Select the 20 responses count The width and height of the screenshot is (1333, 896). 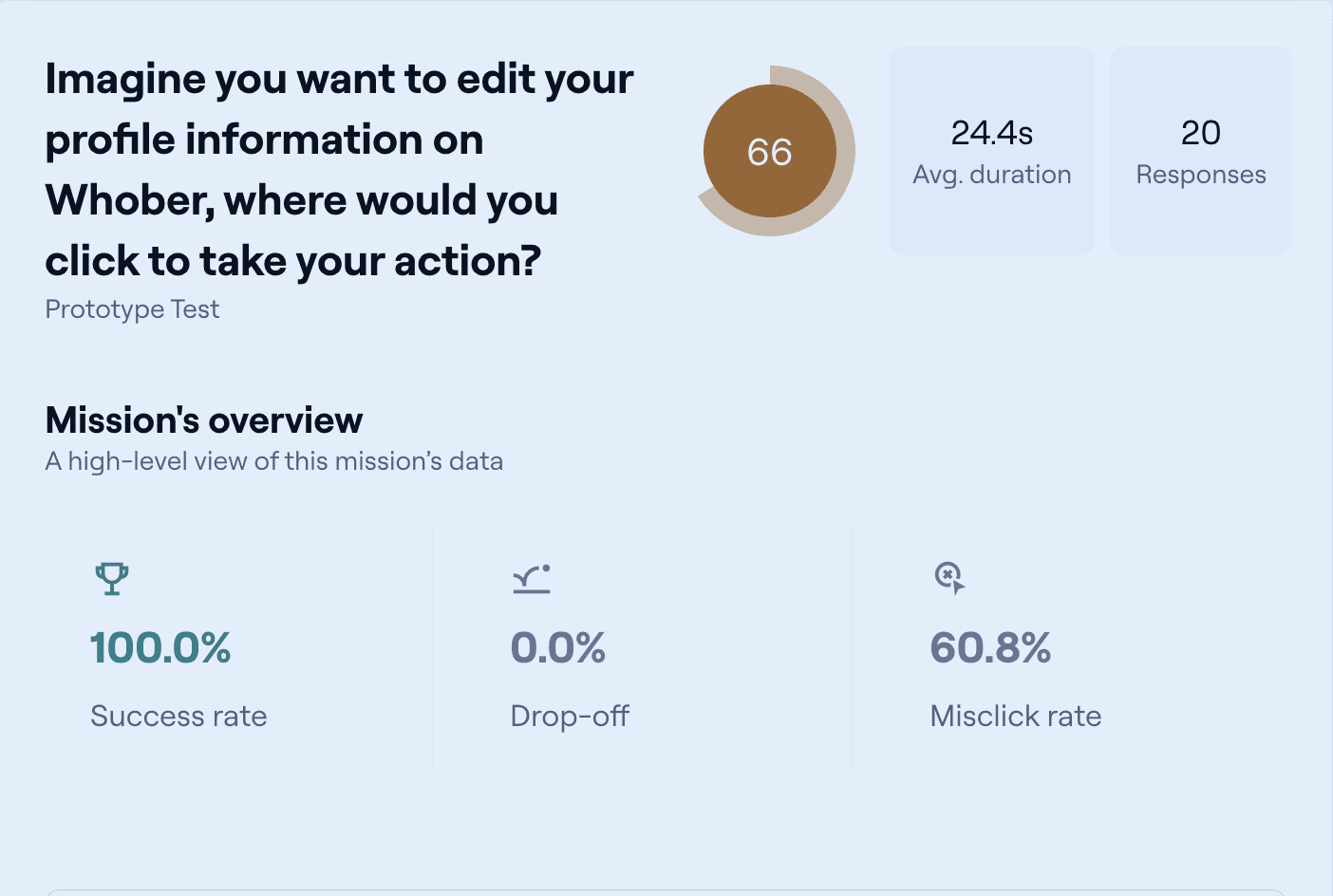tap(1200, 133)
